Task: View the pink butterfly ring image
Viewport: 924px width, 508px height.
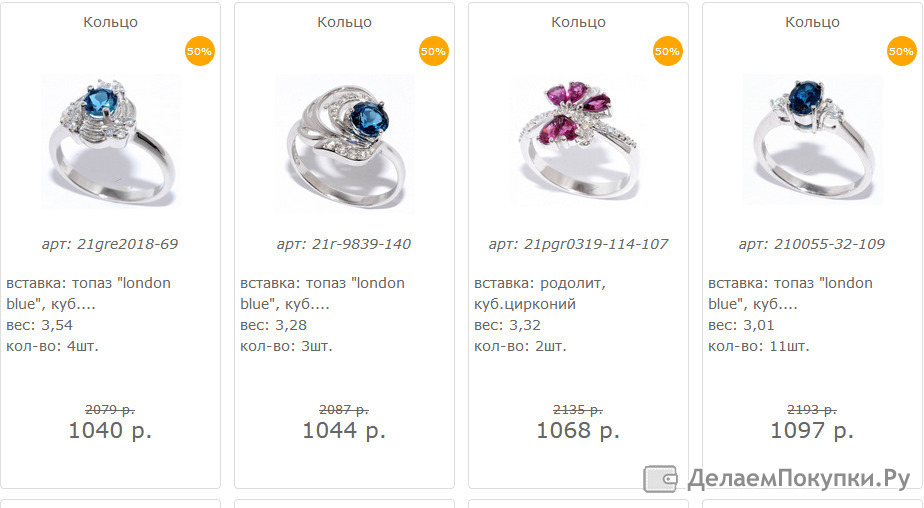Action: click(578, 141)
